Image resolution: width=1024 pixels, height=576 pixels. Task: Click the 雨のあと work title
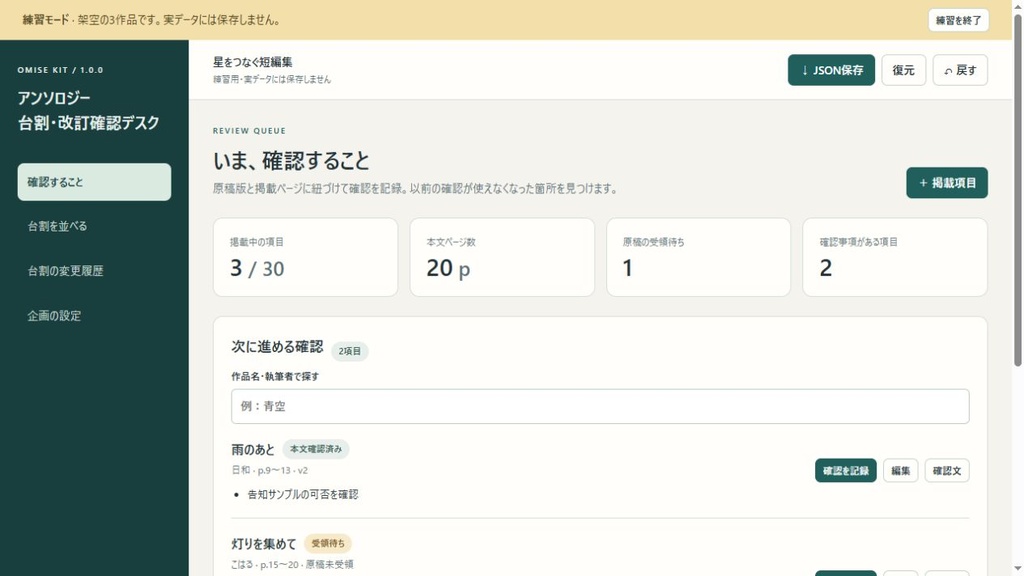[x=253, y=449]
